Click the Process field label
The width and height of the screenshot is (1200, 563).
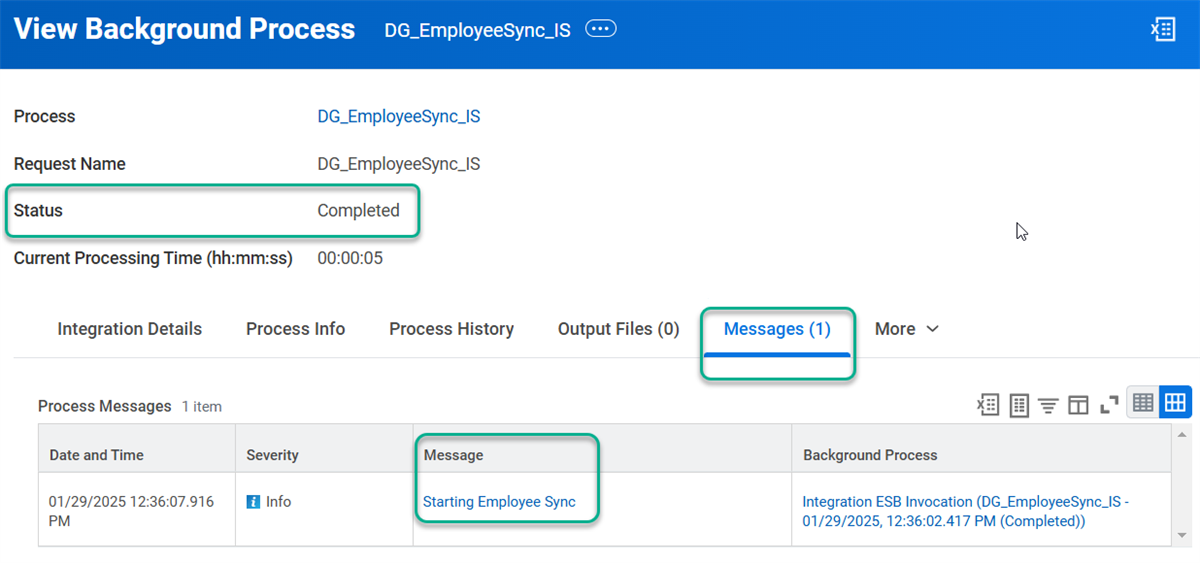(44, 116)
